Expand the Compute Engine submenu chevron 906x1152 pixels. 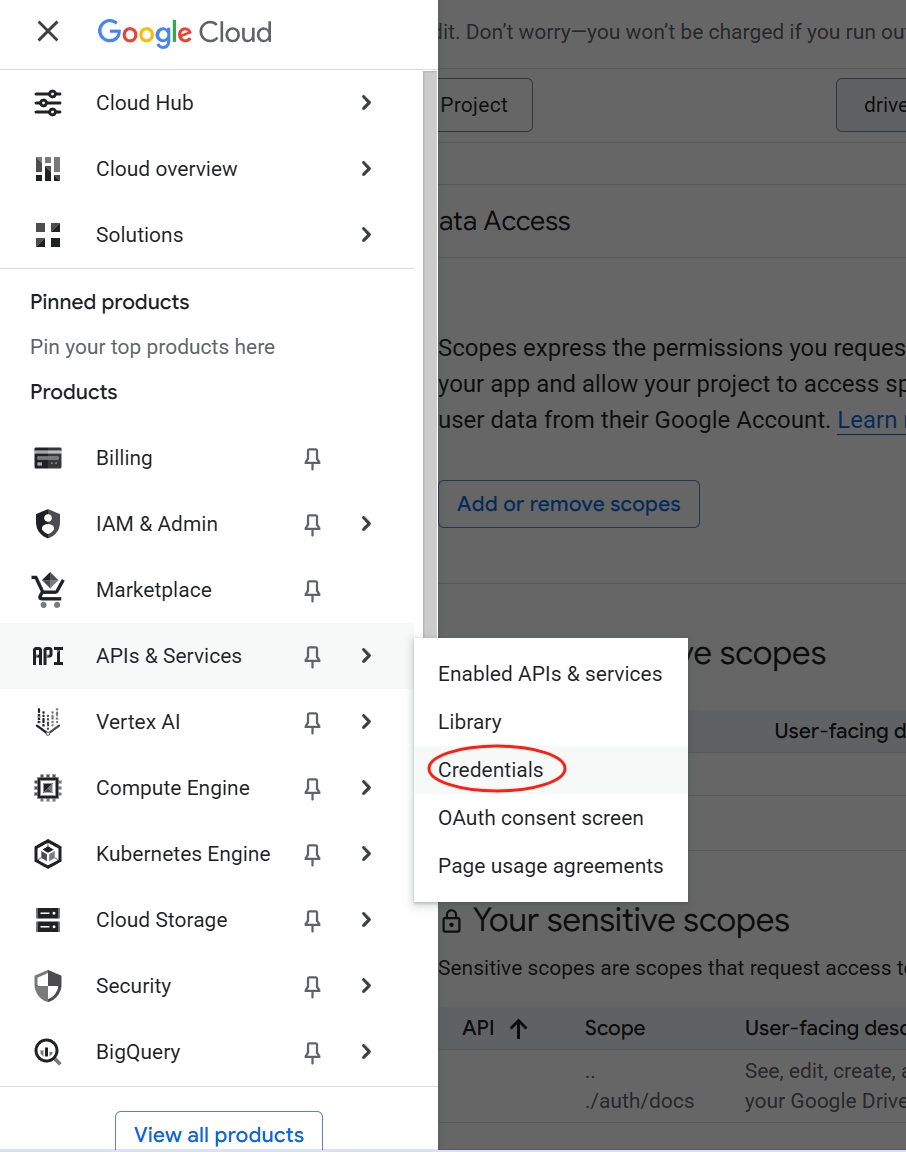(x=366, y=788)
